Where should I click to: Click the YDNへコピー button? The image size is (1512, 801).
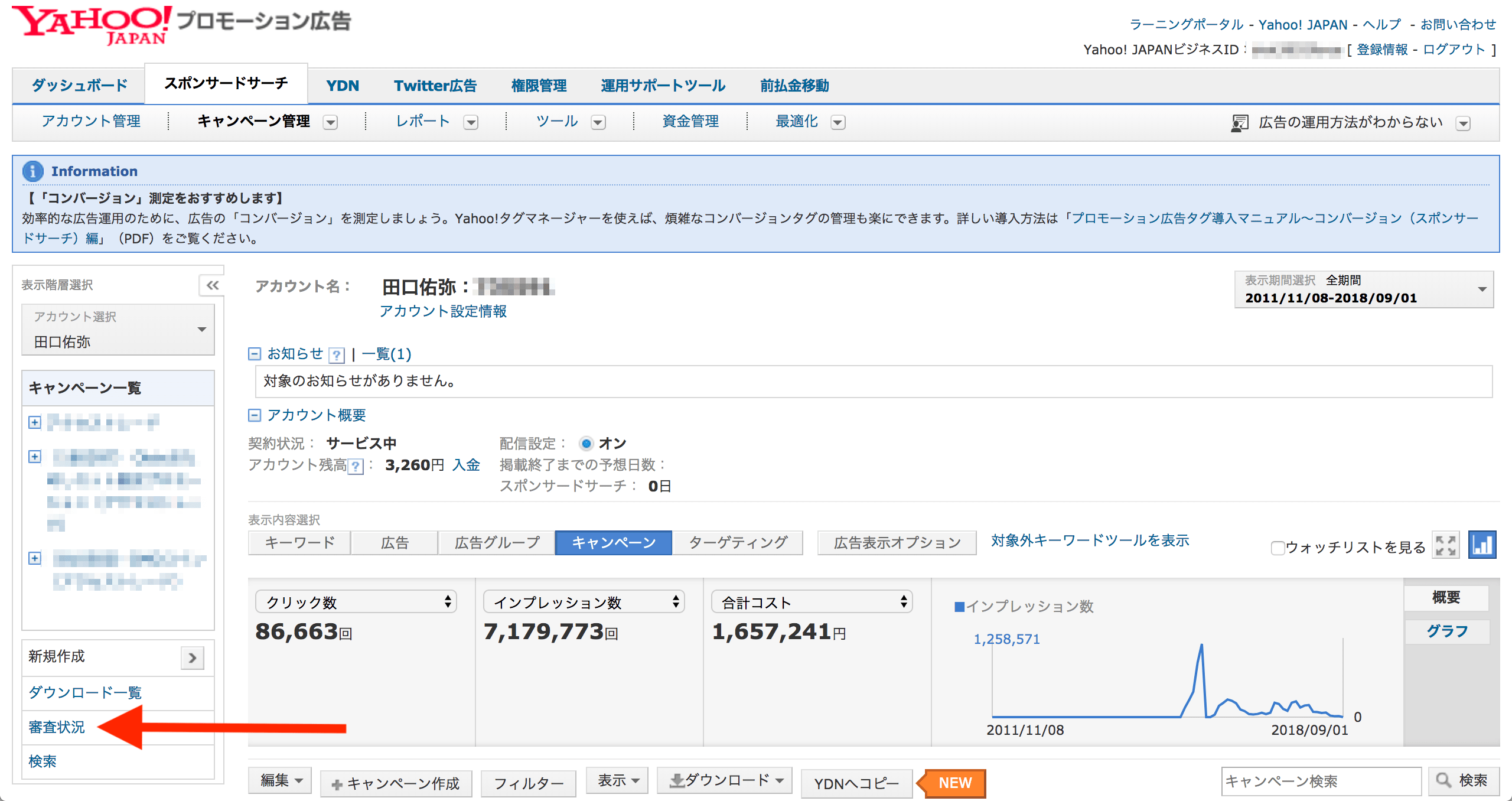(857, 784)
